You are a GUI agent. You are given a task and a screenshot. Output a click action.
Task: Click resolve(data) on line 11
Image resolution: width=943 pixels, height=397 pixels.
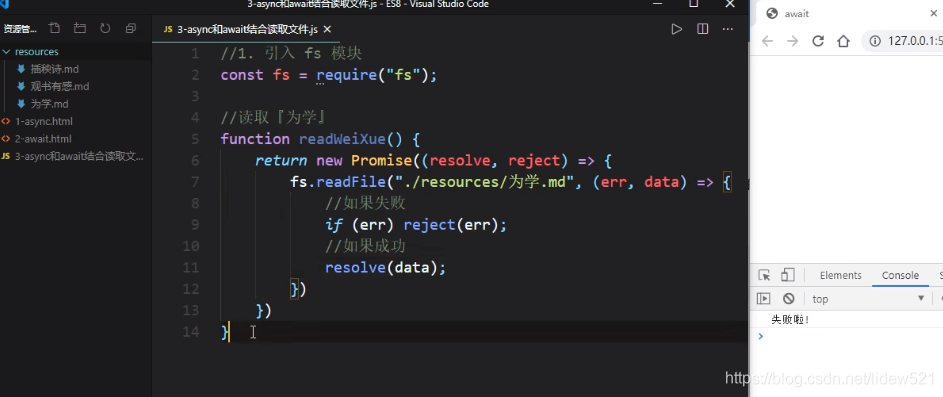tap(381, 268)
